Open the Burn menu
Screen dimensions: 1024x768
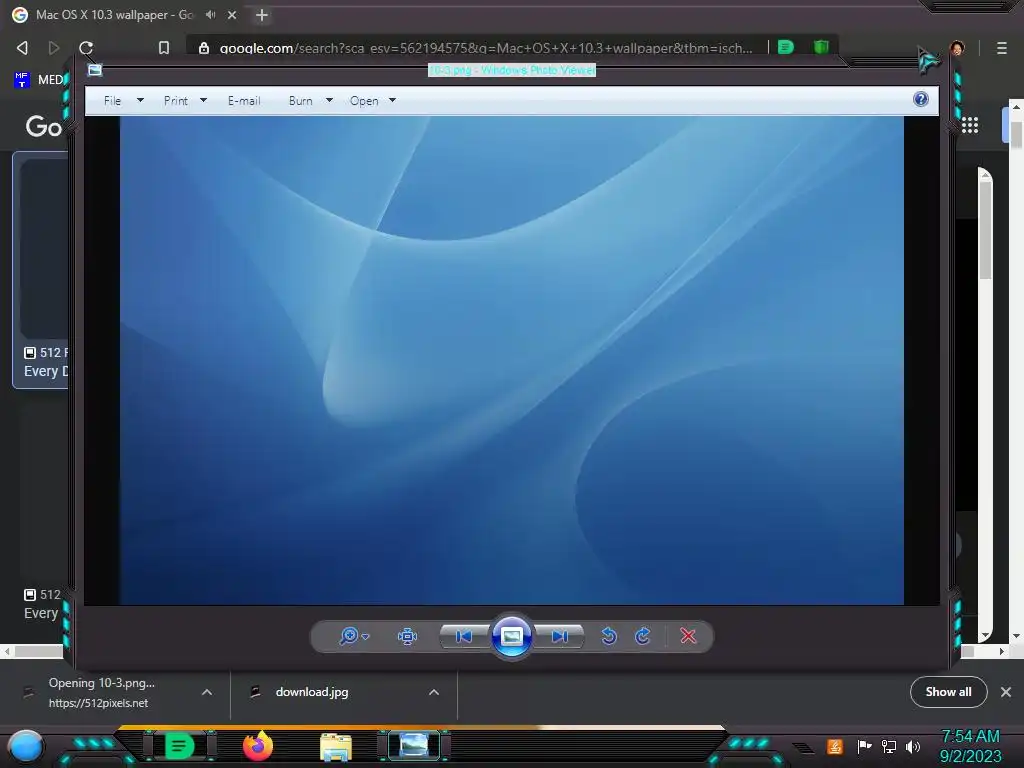point(300,101)
